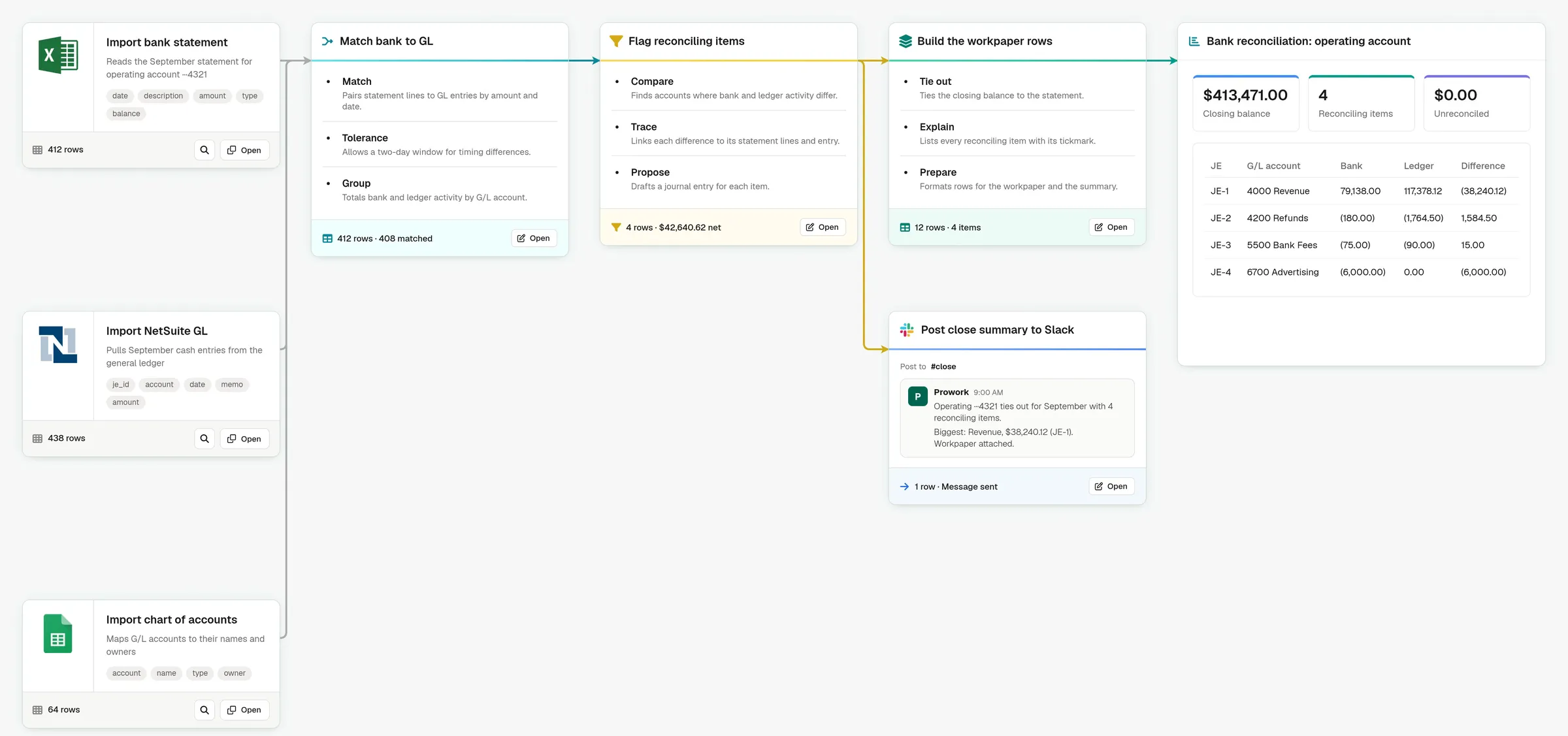Click the merge icon beside Match bank to GL
This screenshot has width=1568, height=736.
click(x=327, y=41)
